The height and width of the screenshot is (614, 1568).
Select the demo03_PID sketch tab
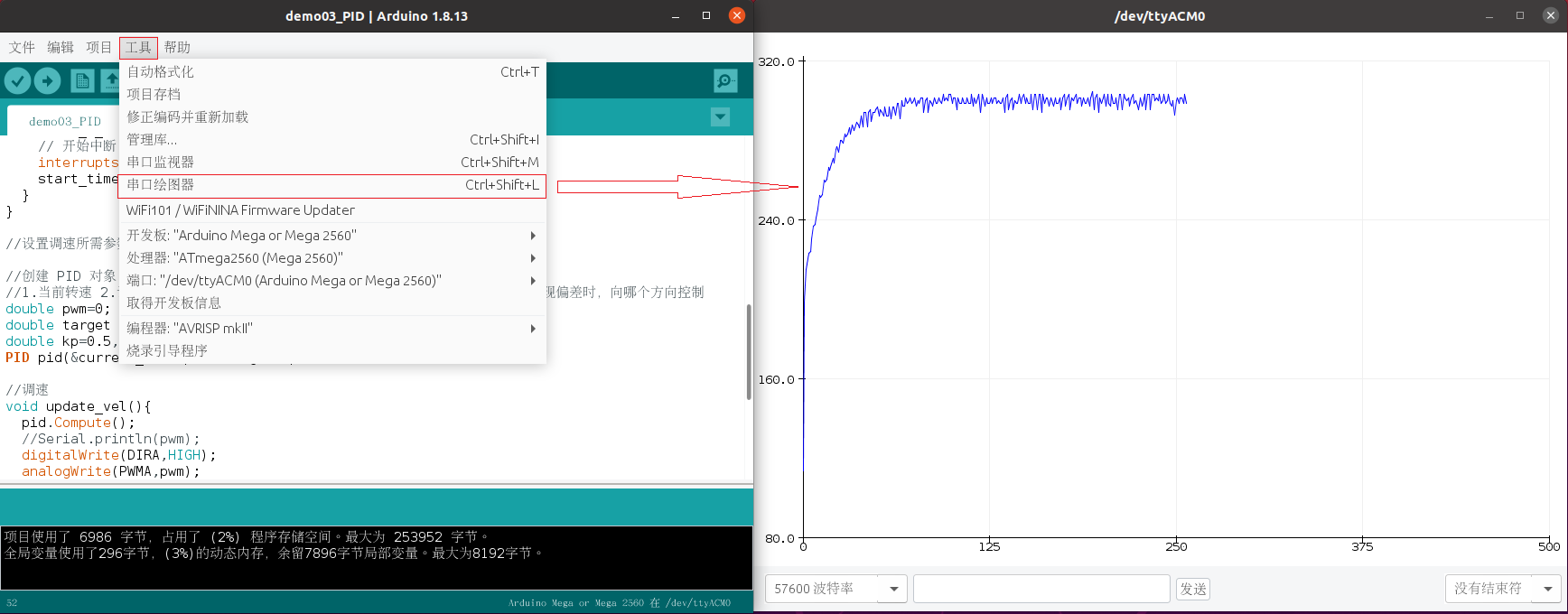click(64, 121)
